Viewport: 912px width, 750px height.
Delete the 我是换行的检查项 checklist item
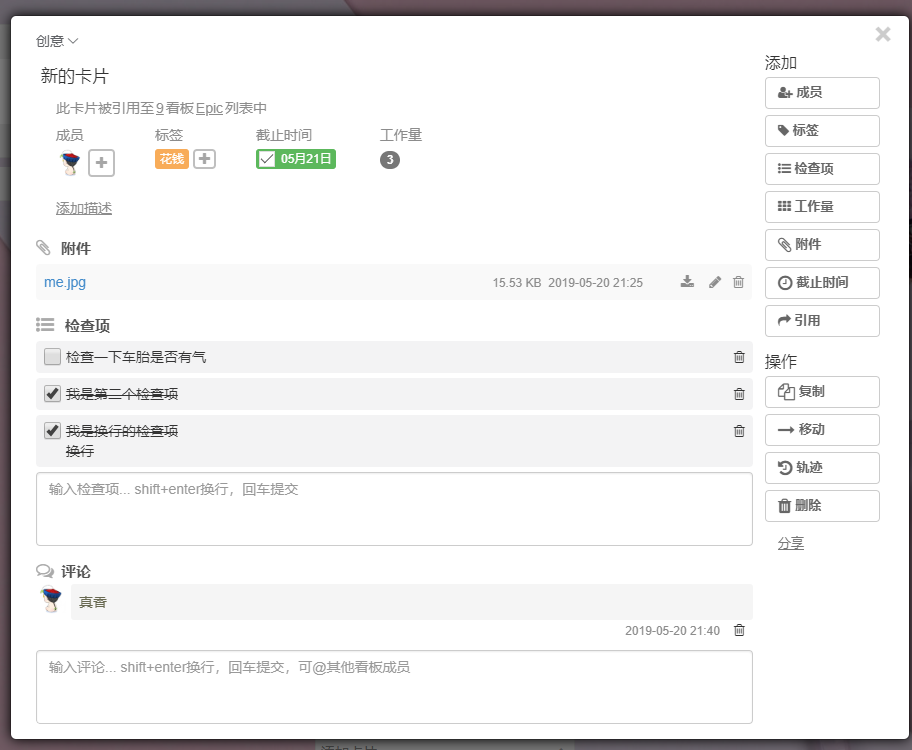739,431
